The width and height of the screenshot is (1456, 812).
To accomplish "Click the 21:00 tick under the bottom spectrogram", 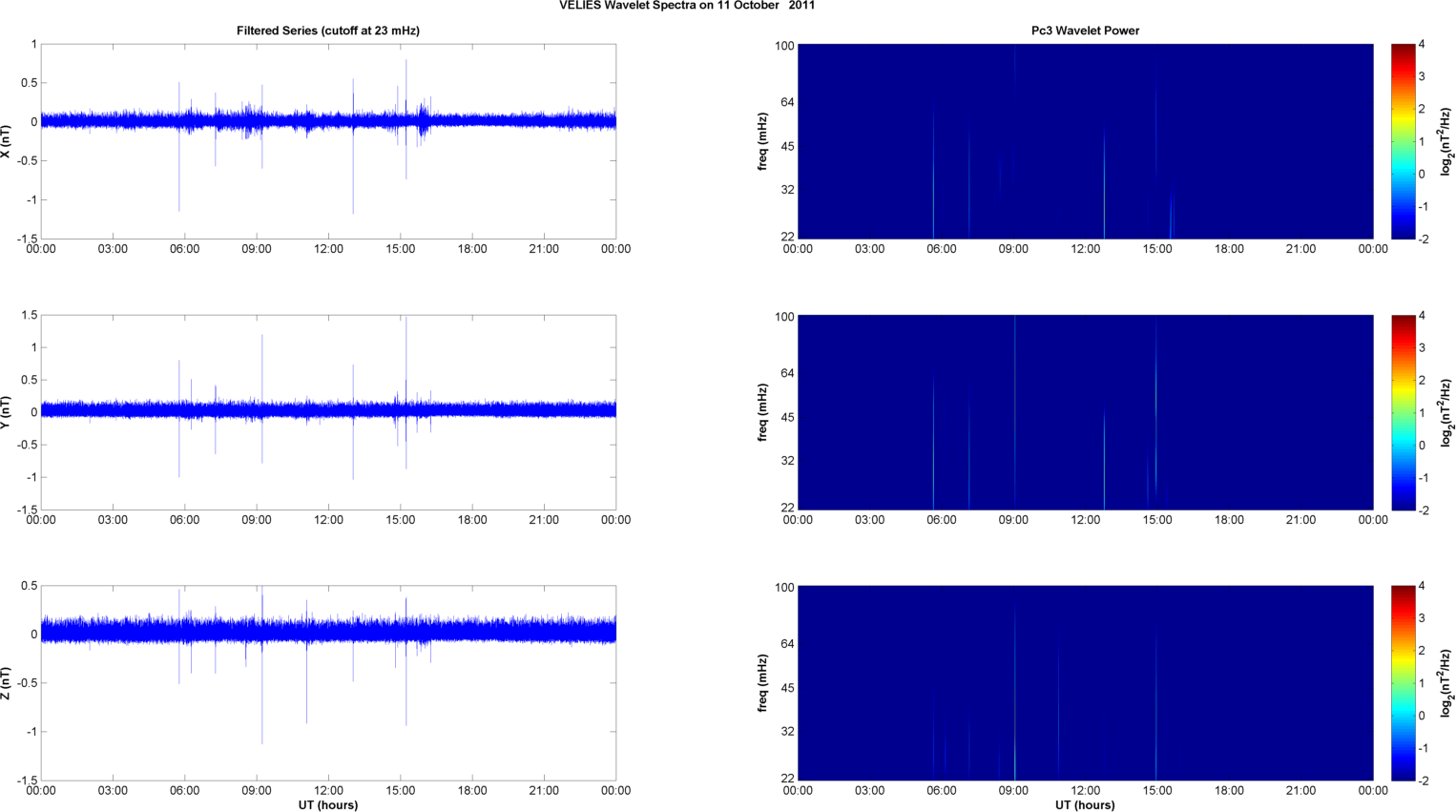I will click(1301, 790).
